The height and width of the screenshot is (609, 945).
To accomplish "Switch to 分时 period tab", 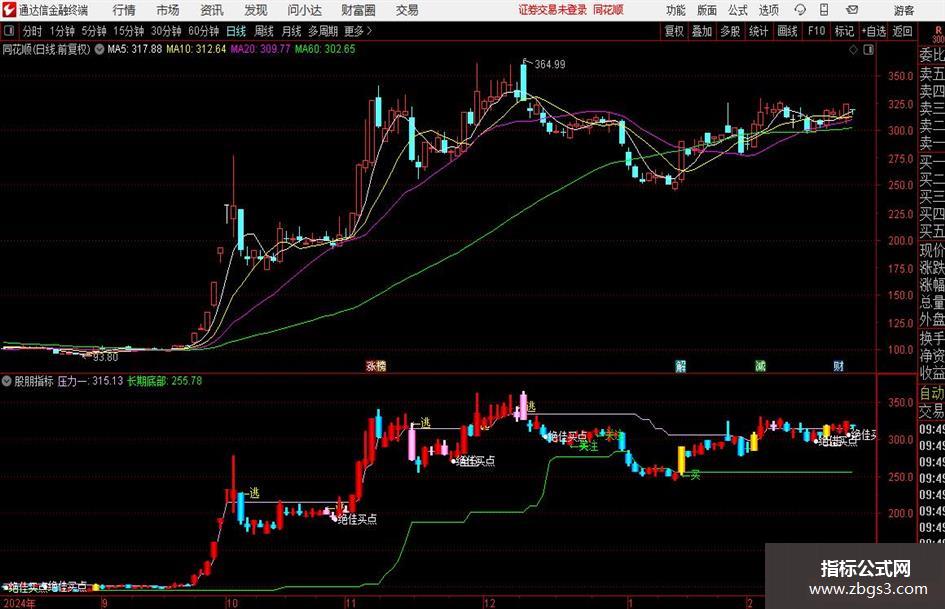I will tap(32, 31).
